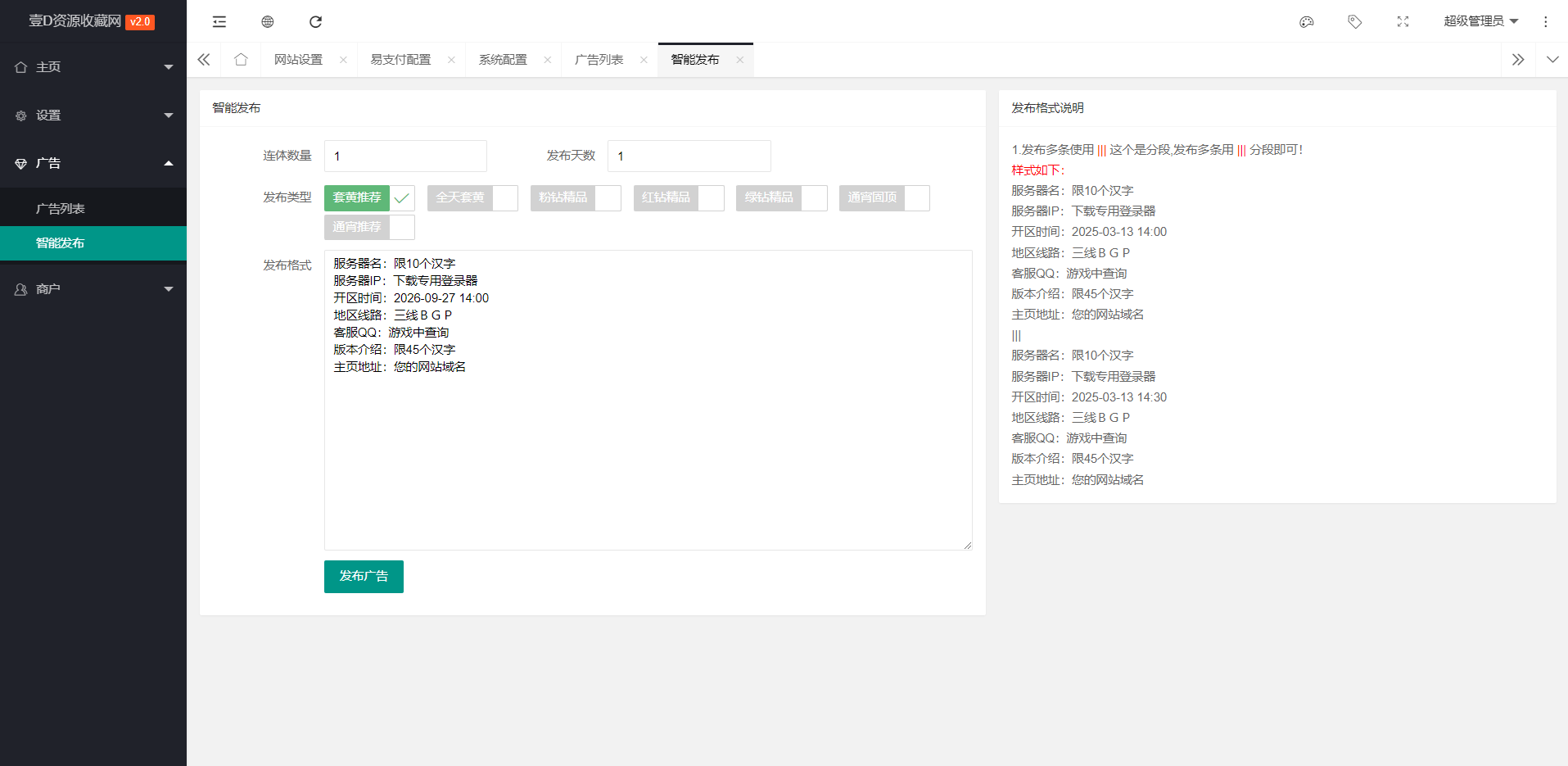Open the website globe icon
1568x766 pixels.
pyautogui.click(x=267, y=21)
